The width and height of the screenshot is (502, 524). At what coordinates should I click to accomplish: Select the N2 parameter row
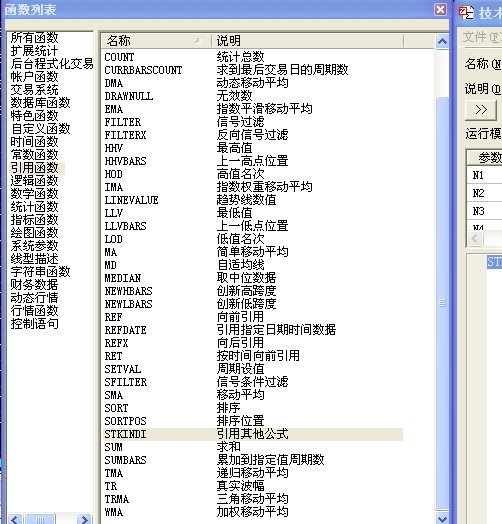[484, 193]
